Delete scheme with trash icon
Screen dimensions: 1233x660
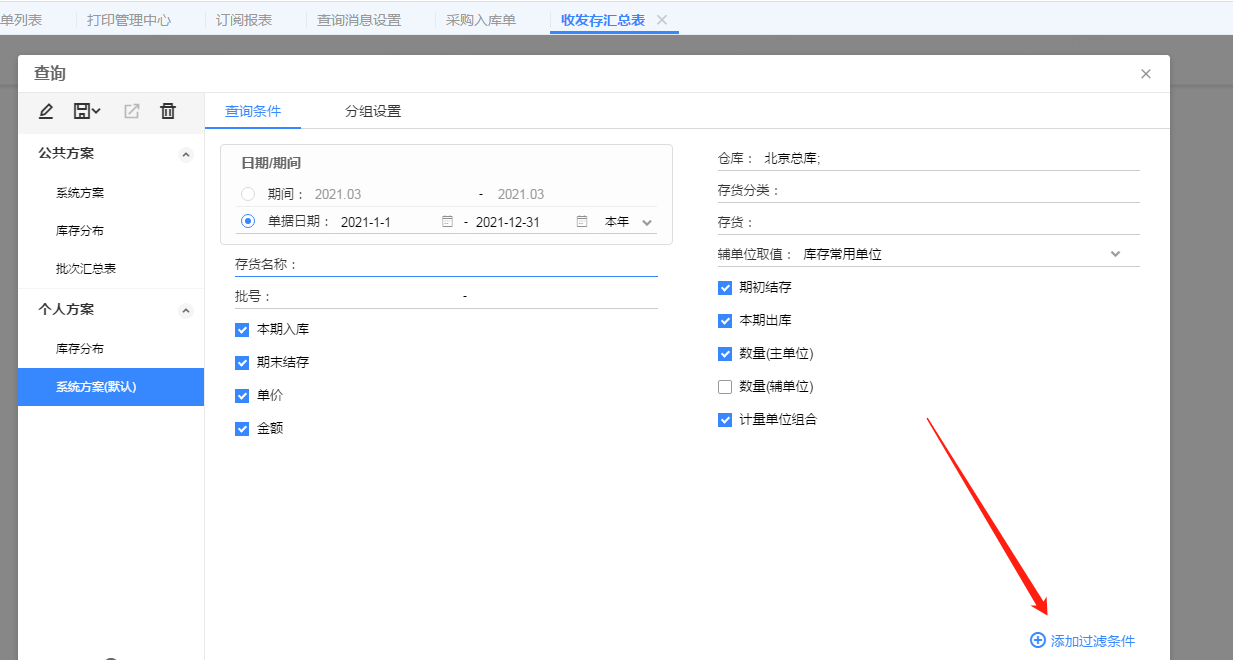click(x=168, y=111)
